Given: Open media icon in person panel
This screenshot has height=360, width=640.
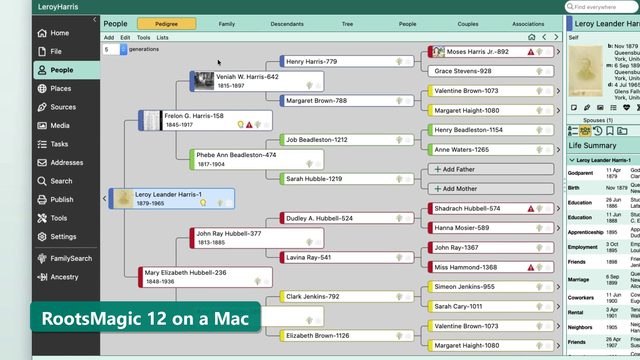Looking at the screenshot, I should coord(600,108).
